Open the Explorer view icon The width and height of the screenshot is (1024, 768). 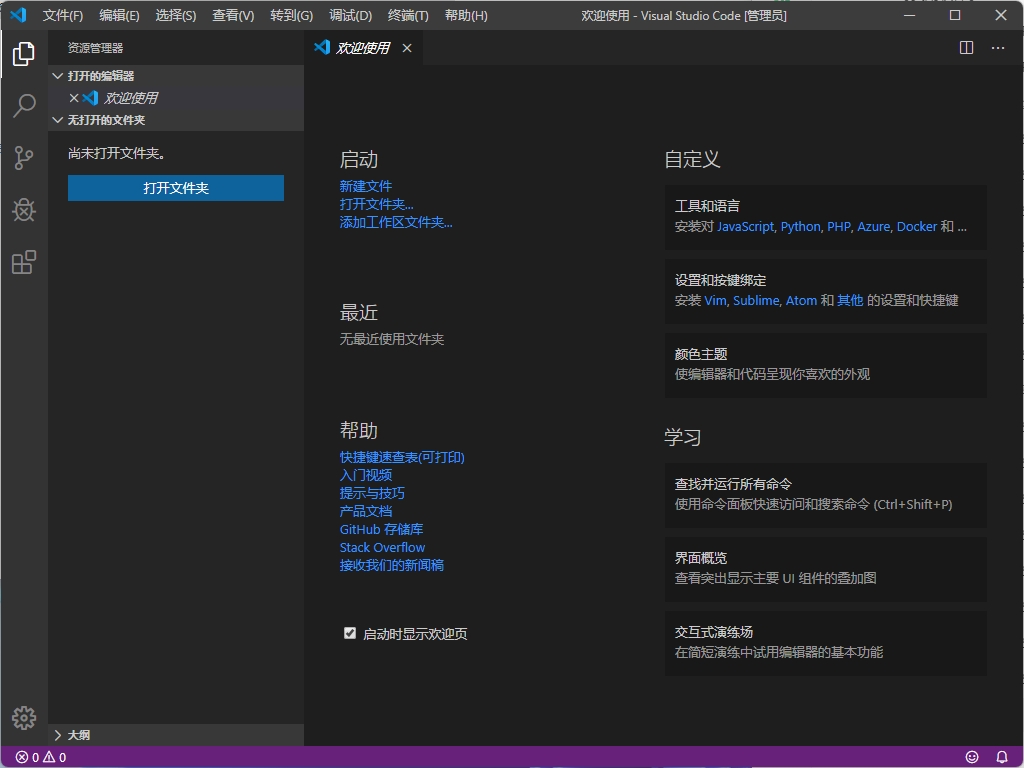pos(24,54)
